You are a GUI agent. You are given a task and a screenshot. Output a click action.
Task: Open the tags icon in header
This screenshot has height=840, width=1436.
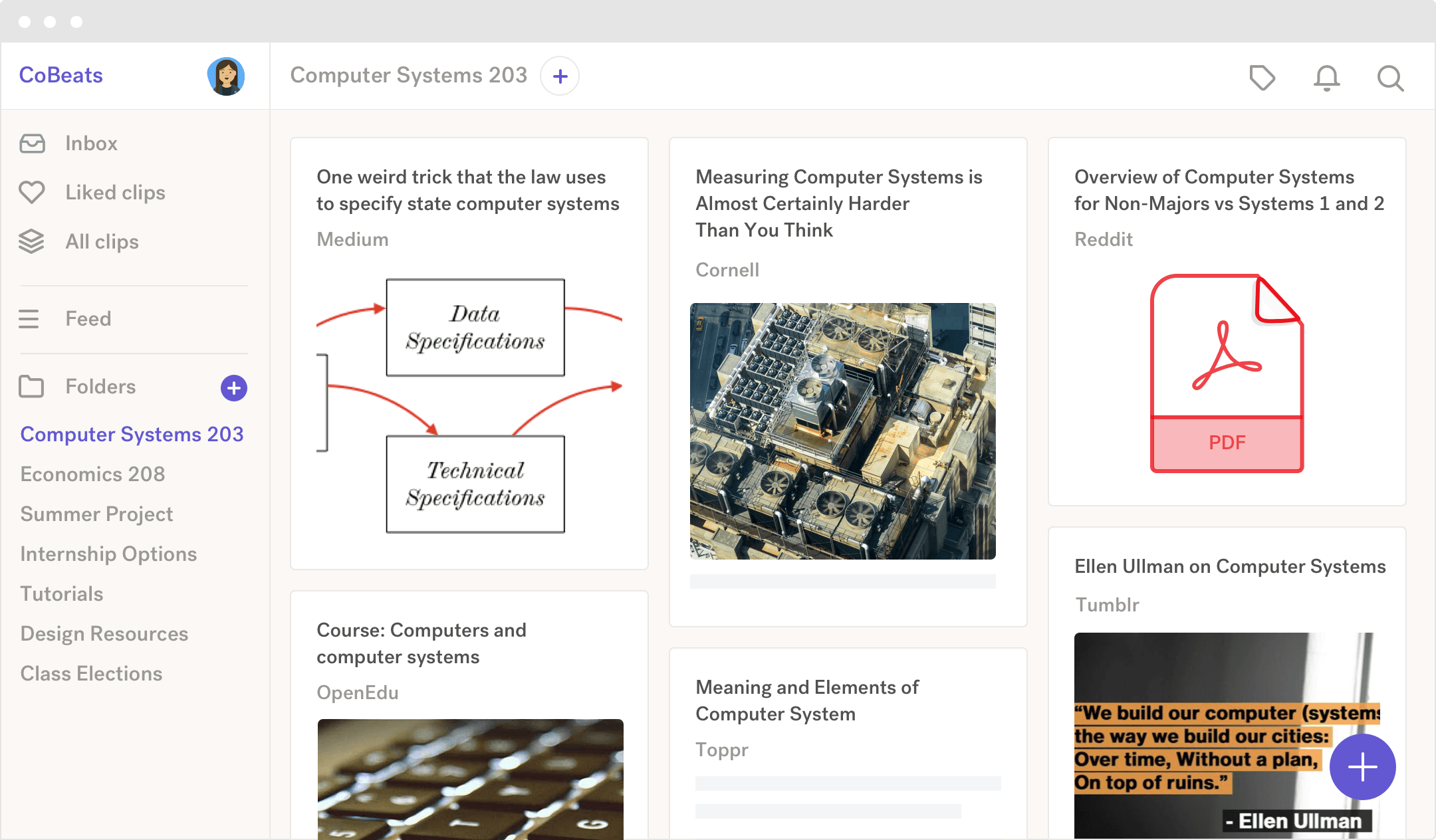tap(1262, 78)
